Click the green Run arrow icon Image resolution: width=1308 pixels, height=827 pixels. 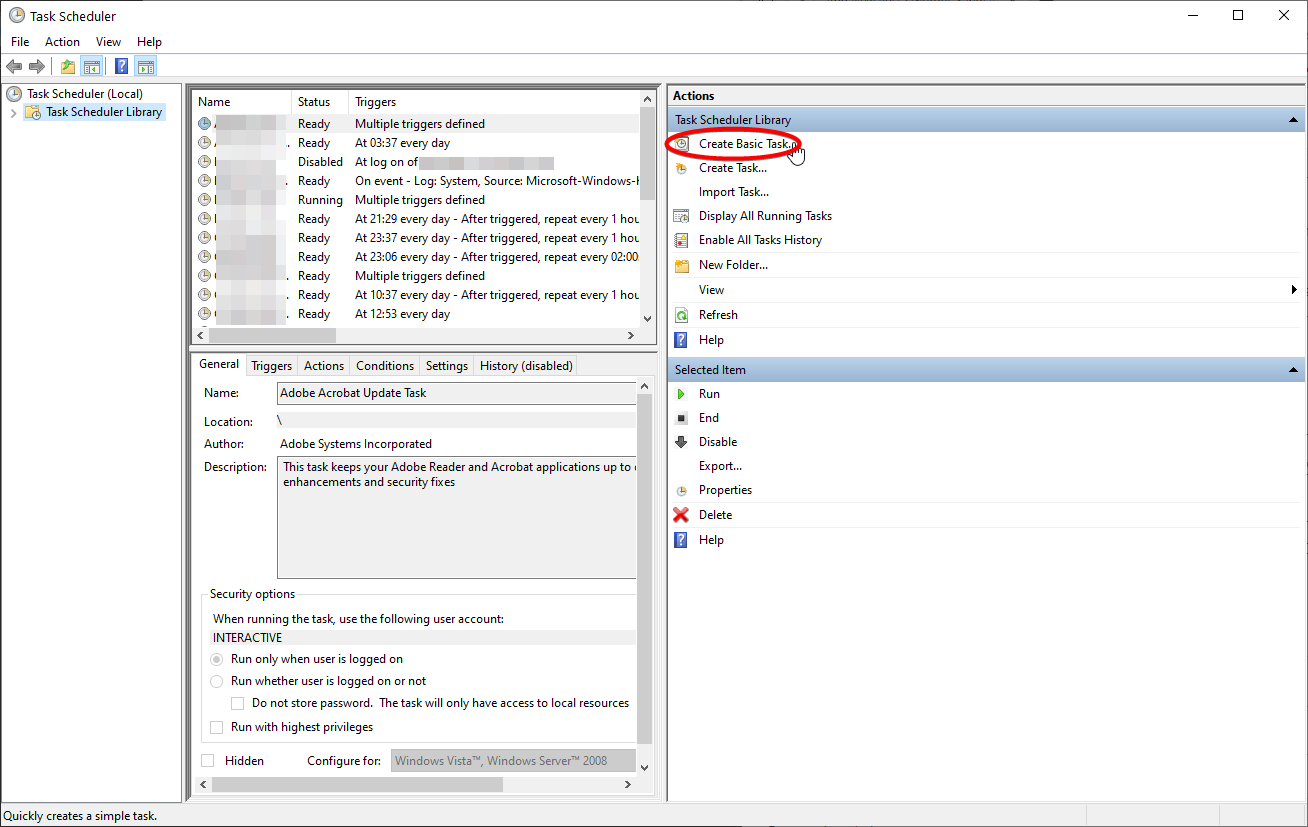coord(681,394)
